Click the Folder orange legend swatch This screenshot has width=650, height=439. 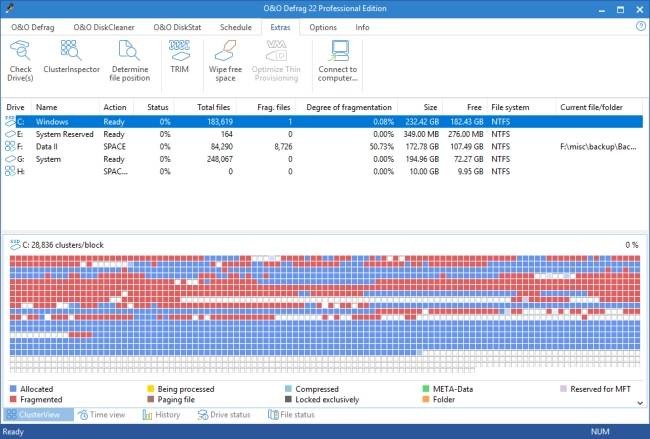[426, 399]
